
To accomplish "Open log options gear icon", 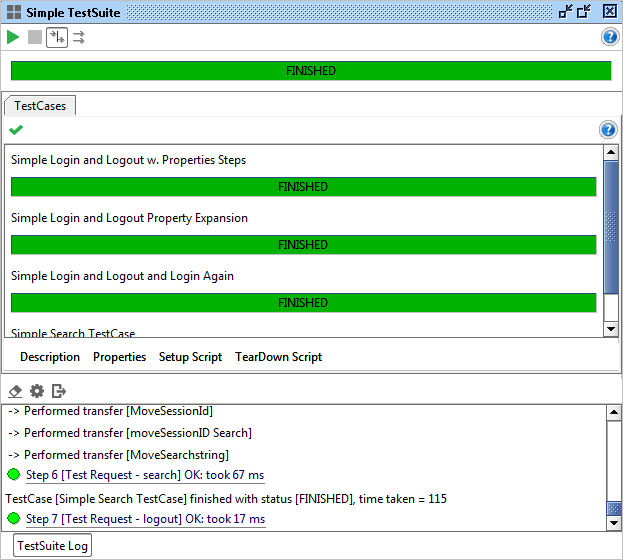I will coord(37,391).
